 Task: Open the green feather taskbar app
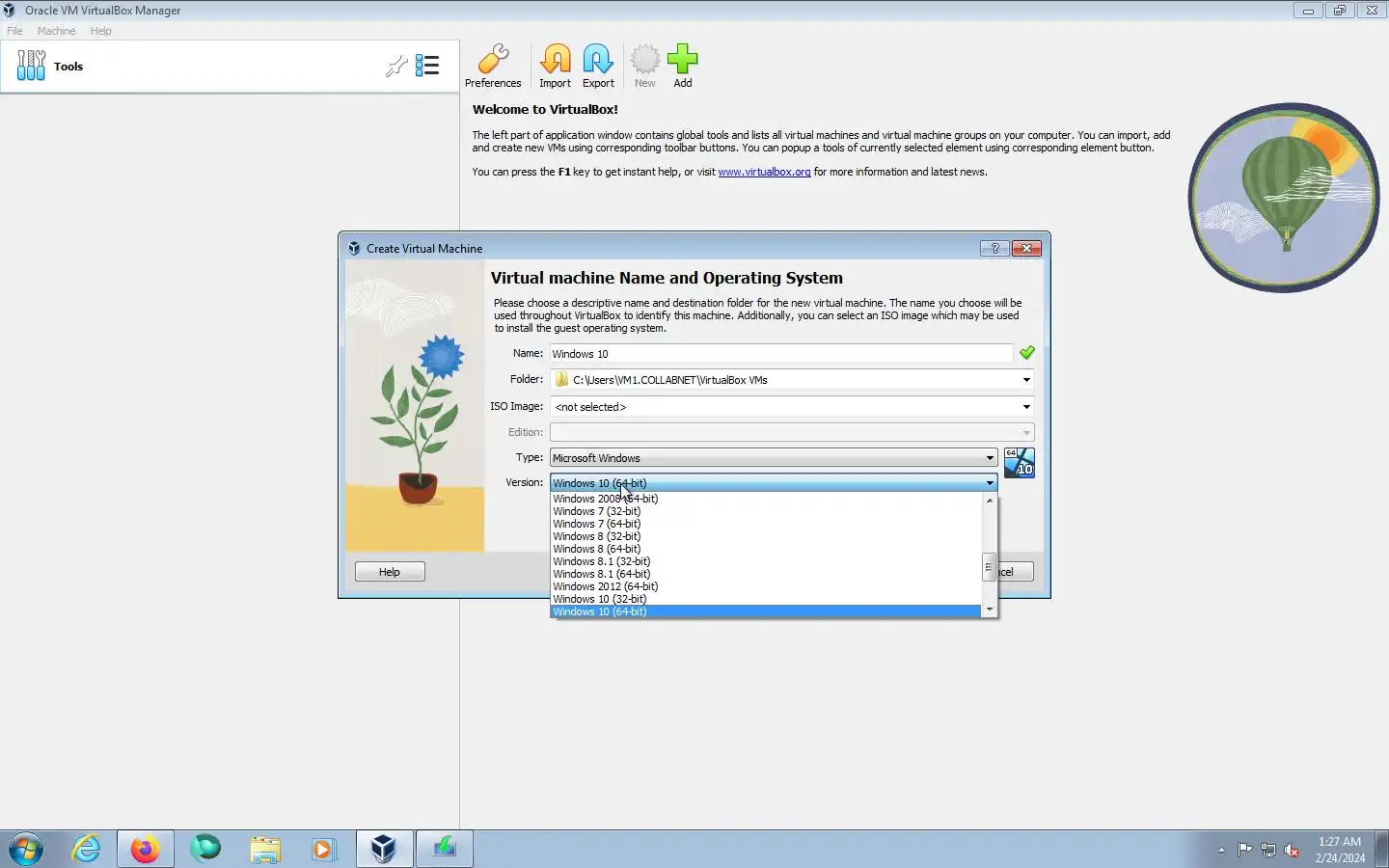[x=445, y=850]
